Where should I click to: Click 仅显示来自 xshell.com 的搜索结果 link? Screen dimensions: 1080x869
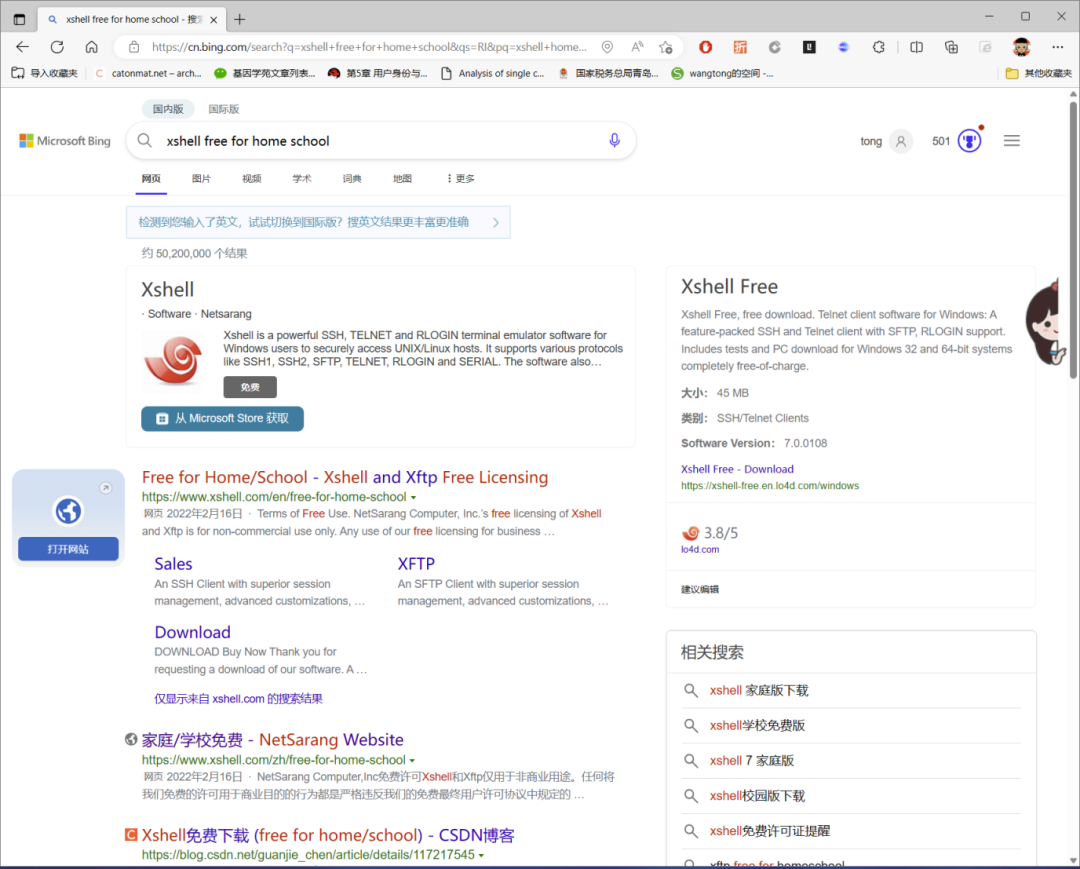pyautogui.click(x=238, y=699)
